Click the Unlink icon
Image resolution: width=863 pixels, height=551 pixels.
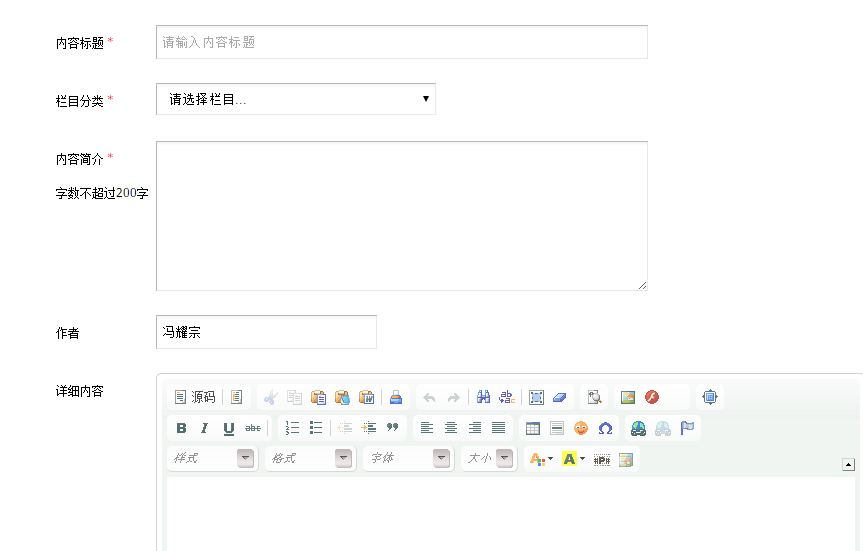pyautogui.click(x=663, y=428)
